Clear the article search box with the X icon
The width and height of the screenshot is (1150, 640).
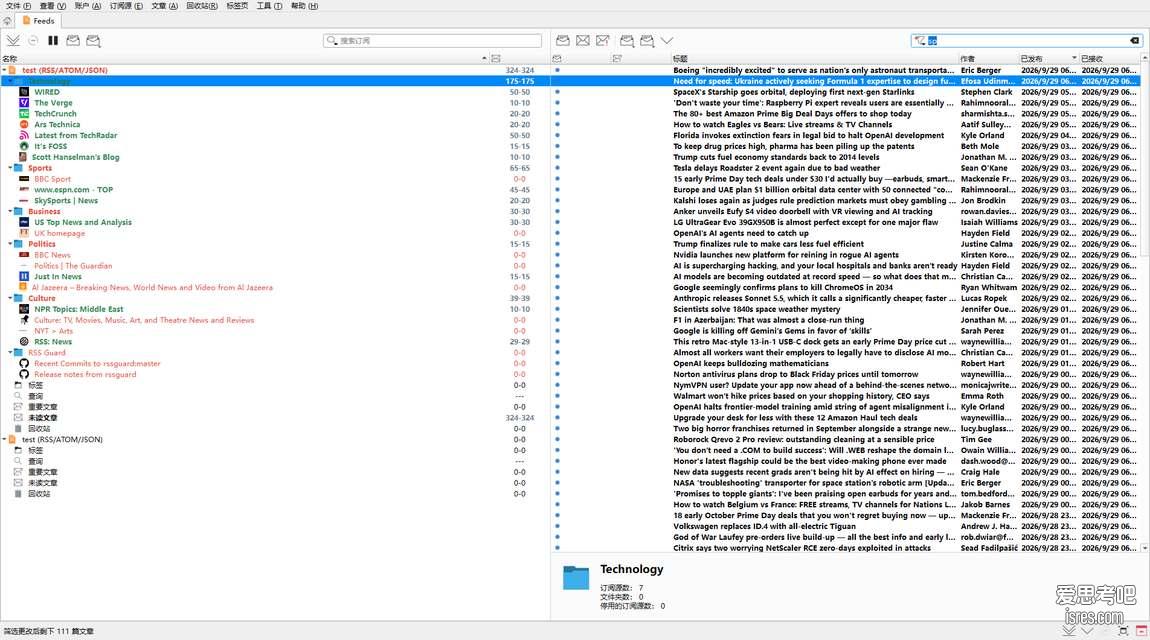pos(1135,40)
